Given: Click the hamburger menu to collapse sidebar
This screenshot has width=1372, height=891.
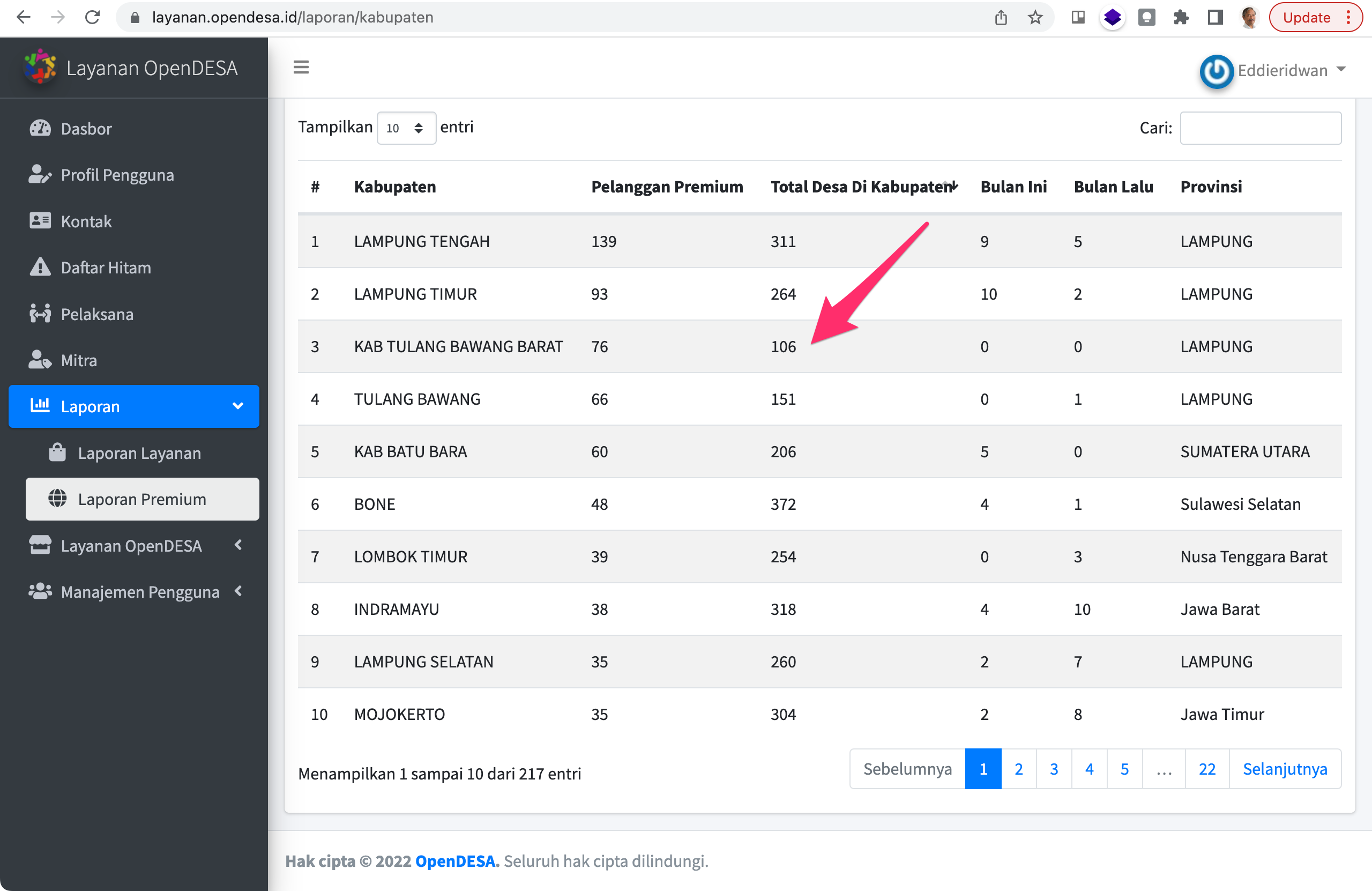Looking at the screenshot, I should pyautogui.click(x=301, y=67).
